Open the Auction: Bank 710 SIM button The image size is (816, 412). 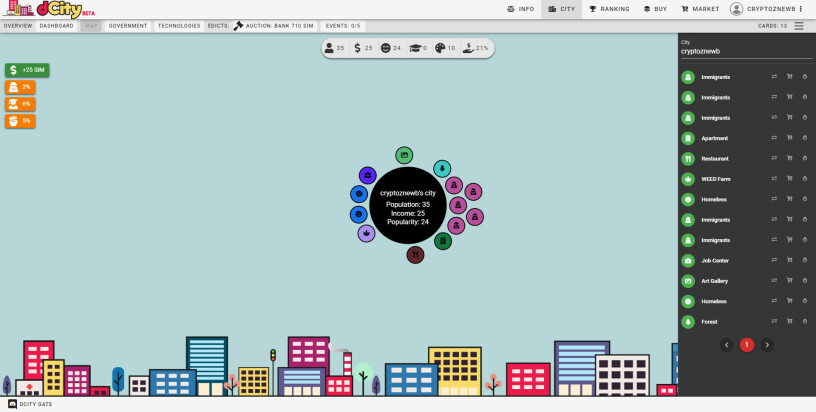tap(274, 26)
